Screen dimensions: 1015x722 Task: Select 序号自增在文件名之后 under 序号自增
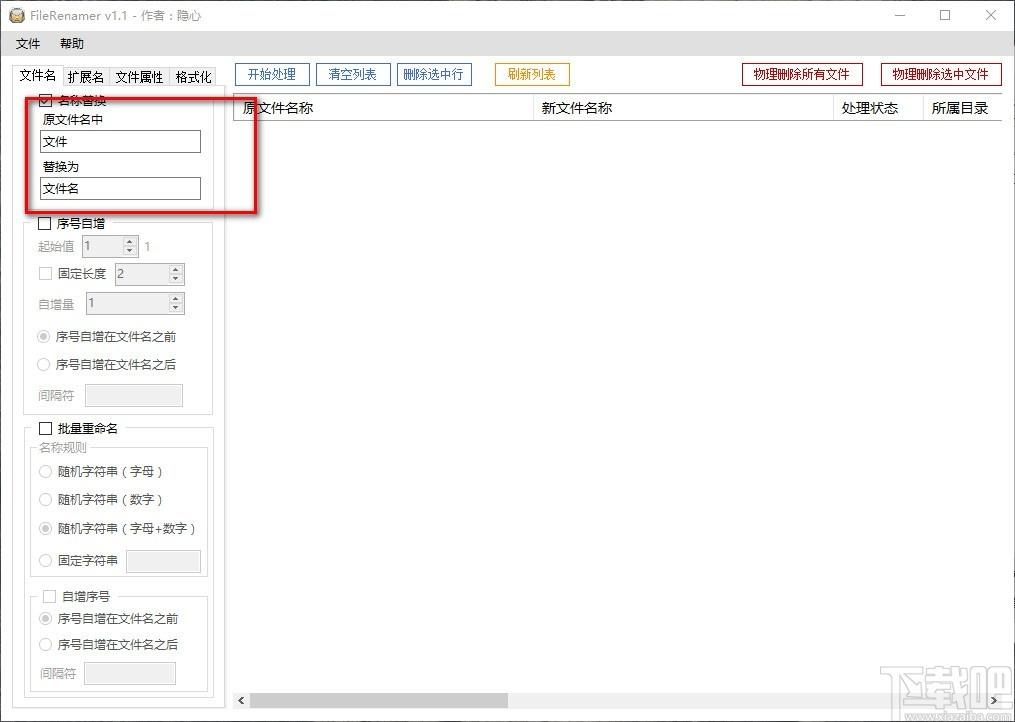pyautogui.click(x=107, y=365)
